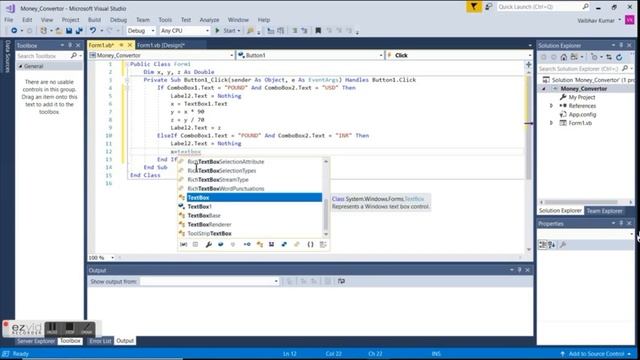Click the Save All icon in the toolbar
Screen dimensions: 640x360
[x=79, y=31]
